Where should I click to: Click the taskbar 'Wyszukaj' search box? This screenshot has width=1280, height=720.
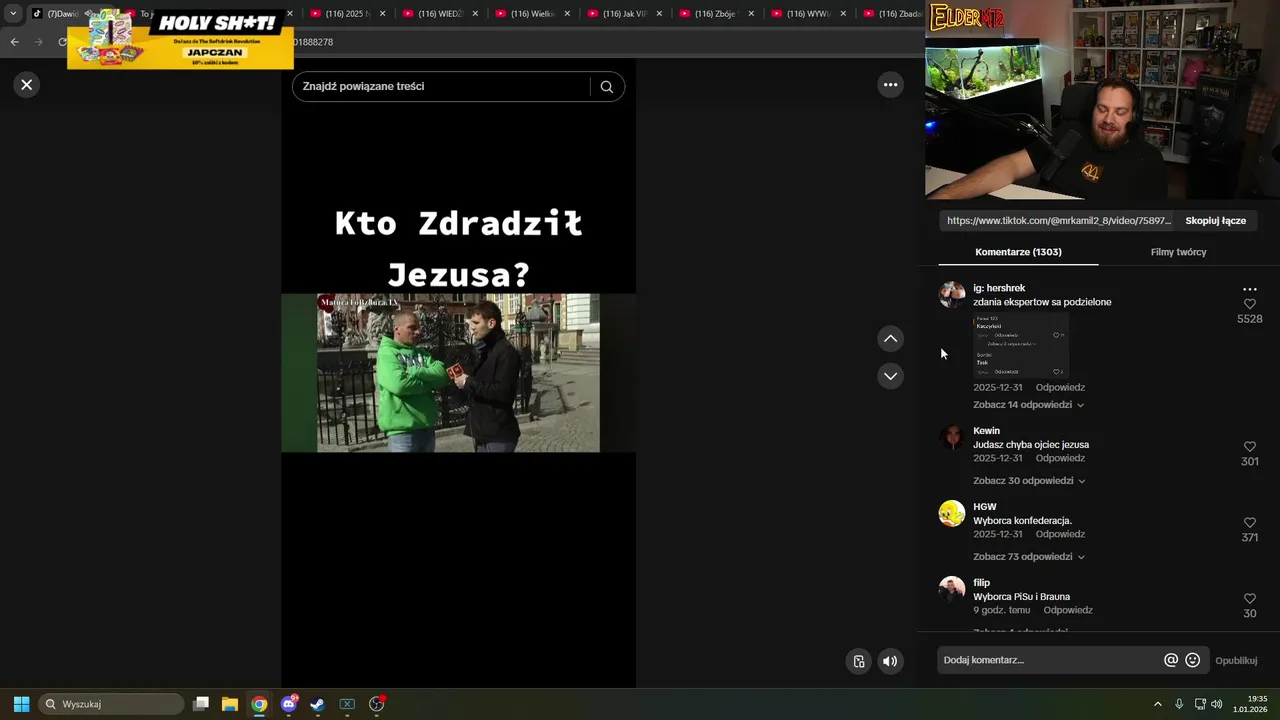pos(111,704)
